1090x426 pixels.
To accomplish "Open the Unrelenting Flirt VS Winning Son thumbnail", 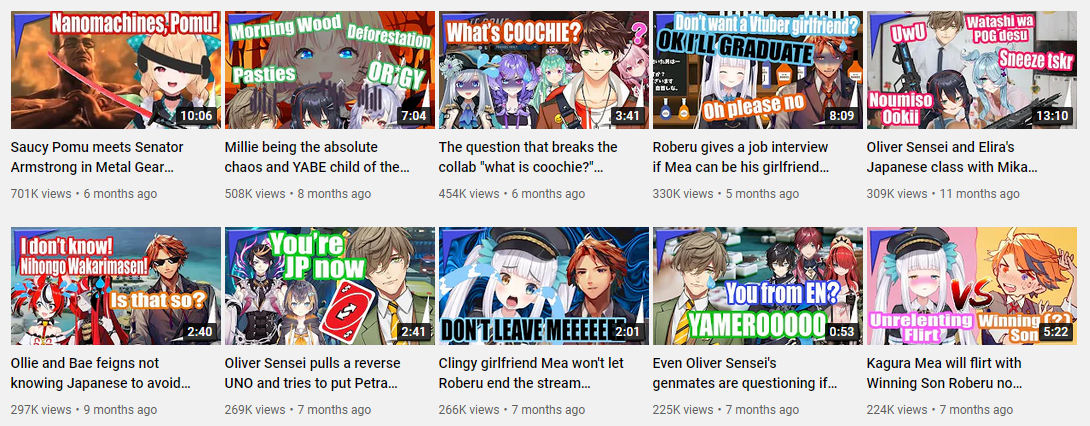I will (x=972, y=286).
